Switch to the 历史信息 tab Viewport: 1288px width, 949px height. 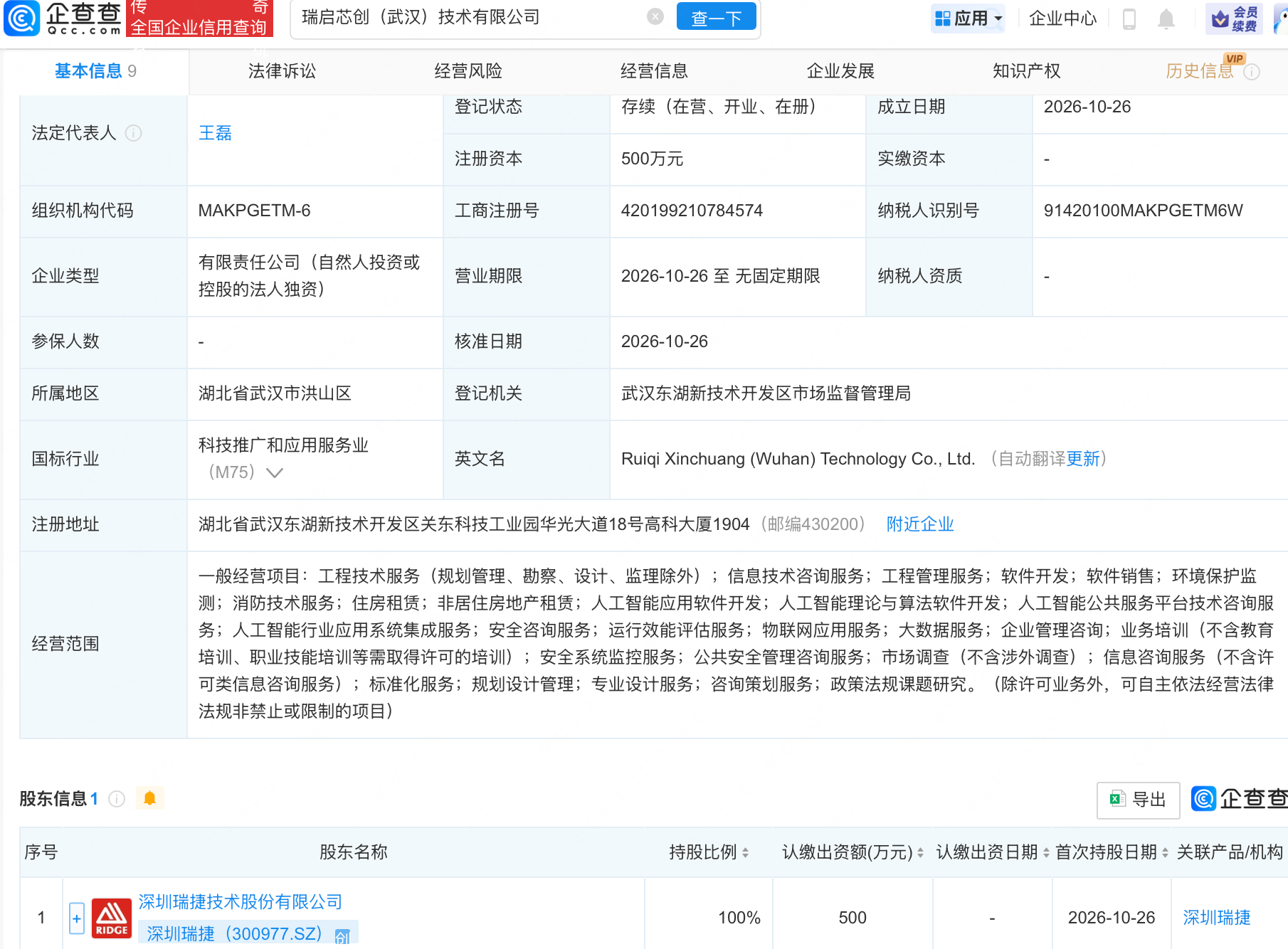pyautogui.click(x=1200, y=71)
